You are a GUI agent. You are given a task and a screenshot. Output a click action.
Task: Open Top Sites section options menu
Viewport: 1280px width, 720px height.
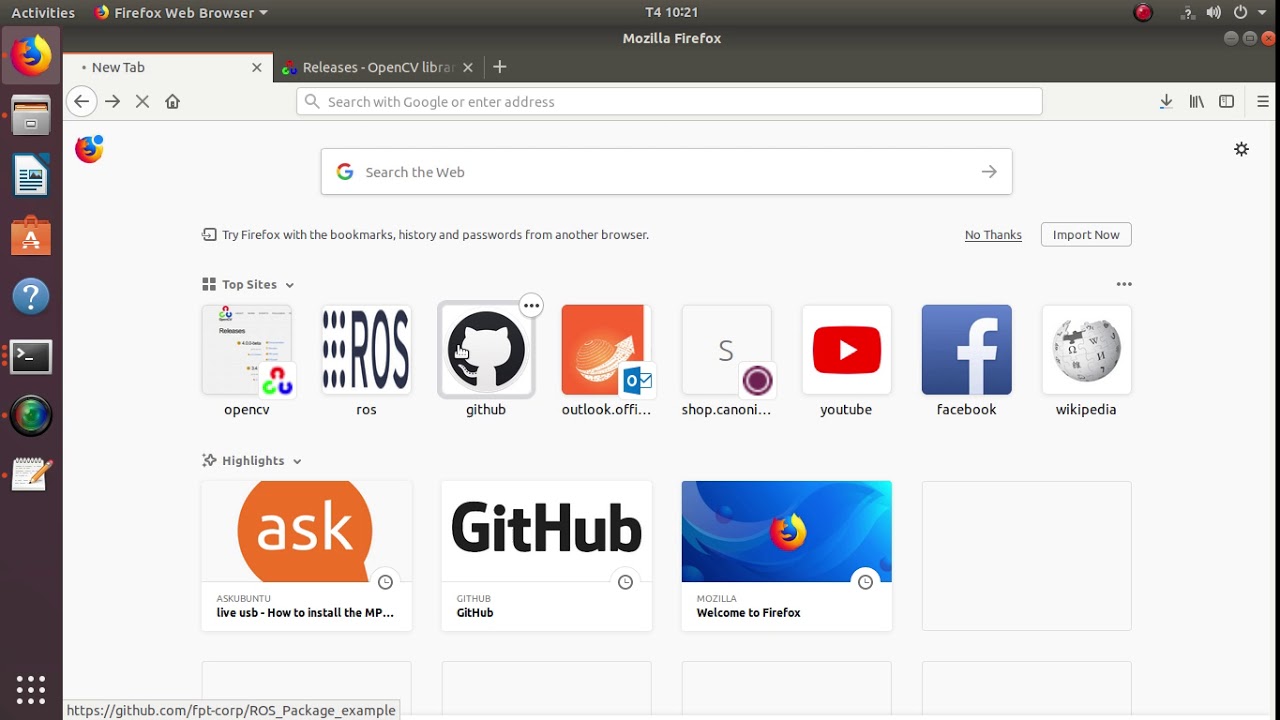tap(1124, 284)
